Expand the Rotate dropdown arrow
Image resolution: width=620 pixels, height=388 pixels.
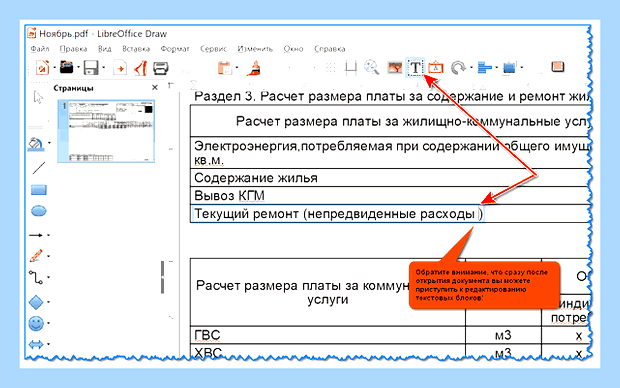tap(471, 68)
